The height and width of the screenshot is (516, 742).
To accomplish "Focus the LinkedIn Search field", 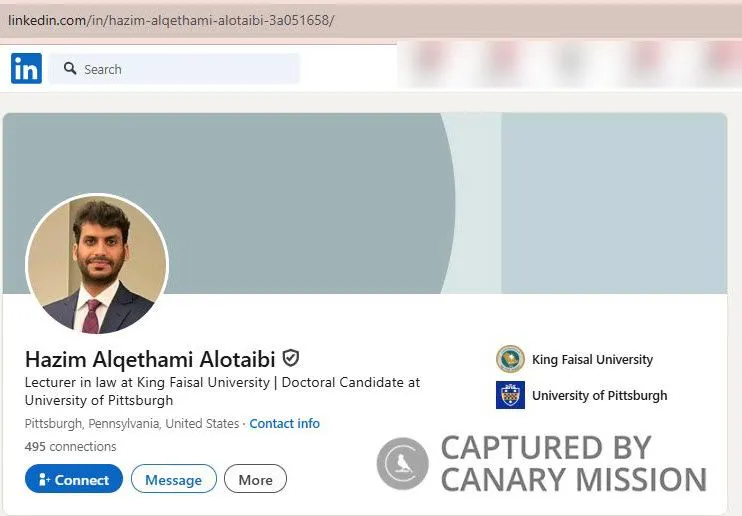I will [x=174, y=69].
